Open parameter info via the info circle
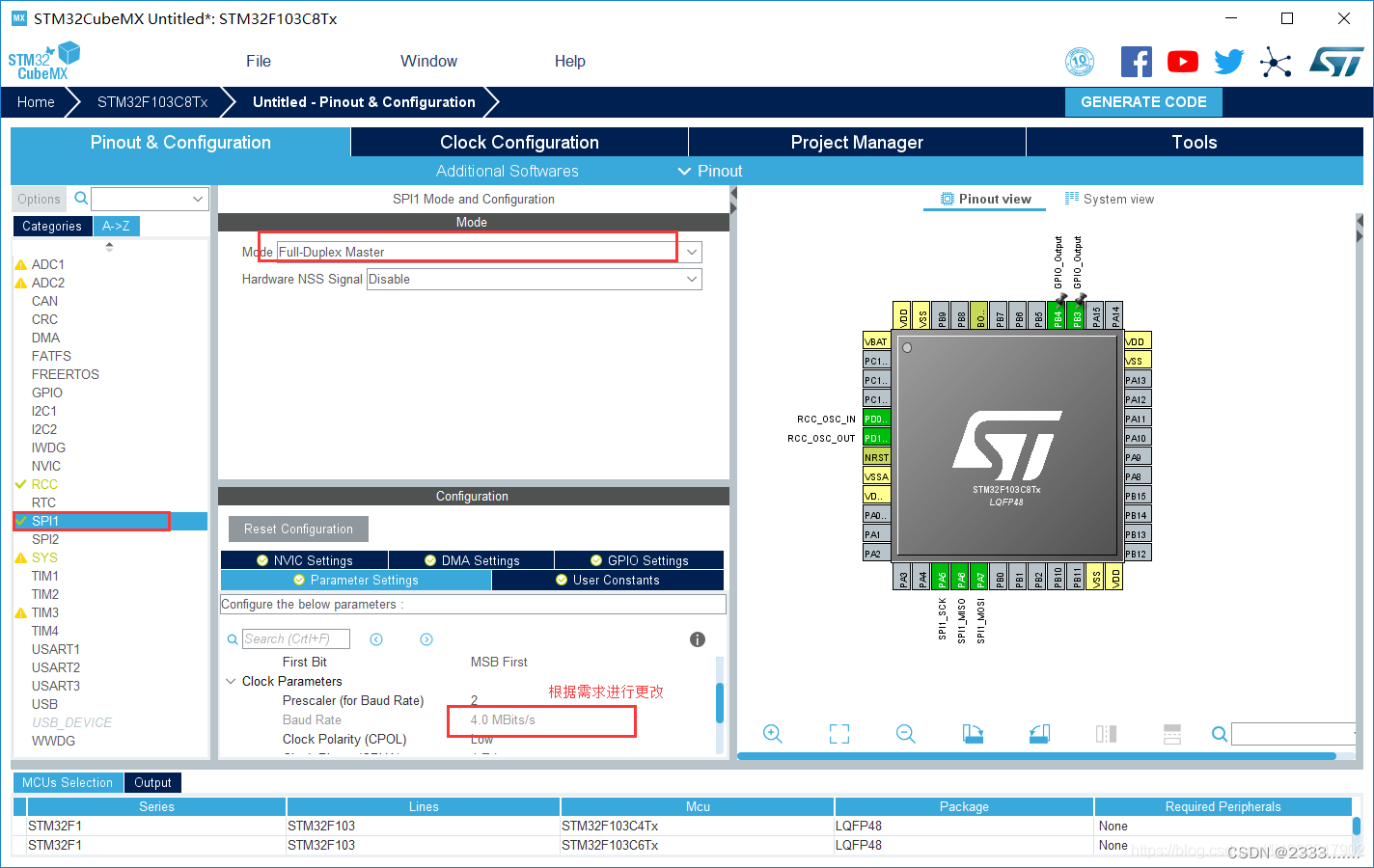Viewport: 1374px width, 868px height. point(697,638)
